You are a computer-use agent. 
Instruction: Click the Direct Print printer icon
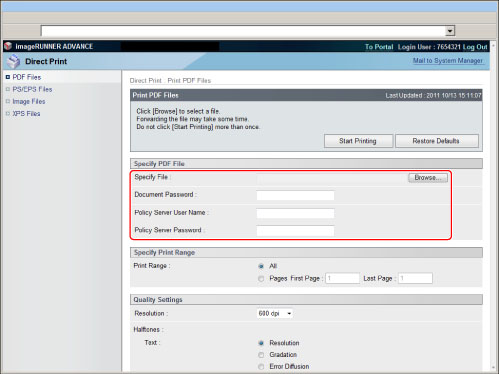click(14, 61)
